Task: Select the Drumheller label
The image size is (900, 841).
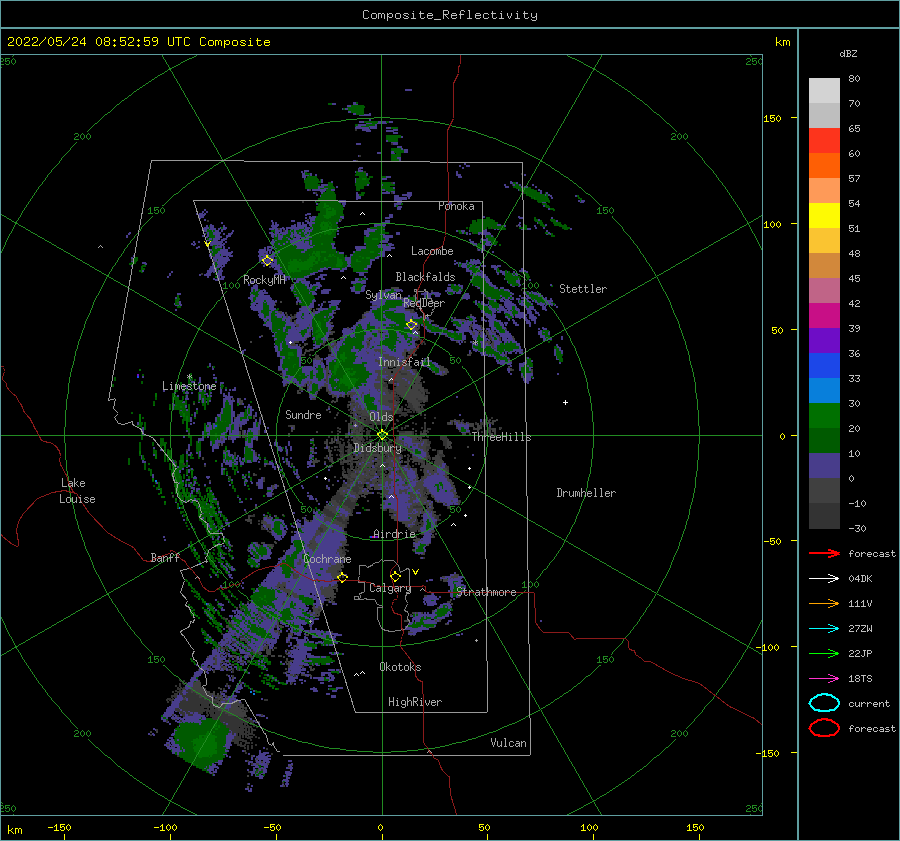Action: coord(586,493)
